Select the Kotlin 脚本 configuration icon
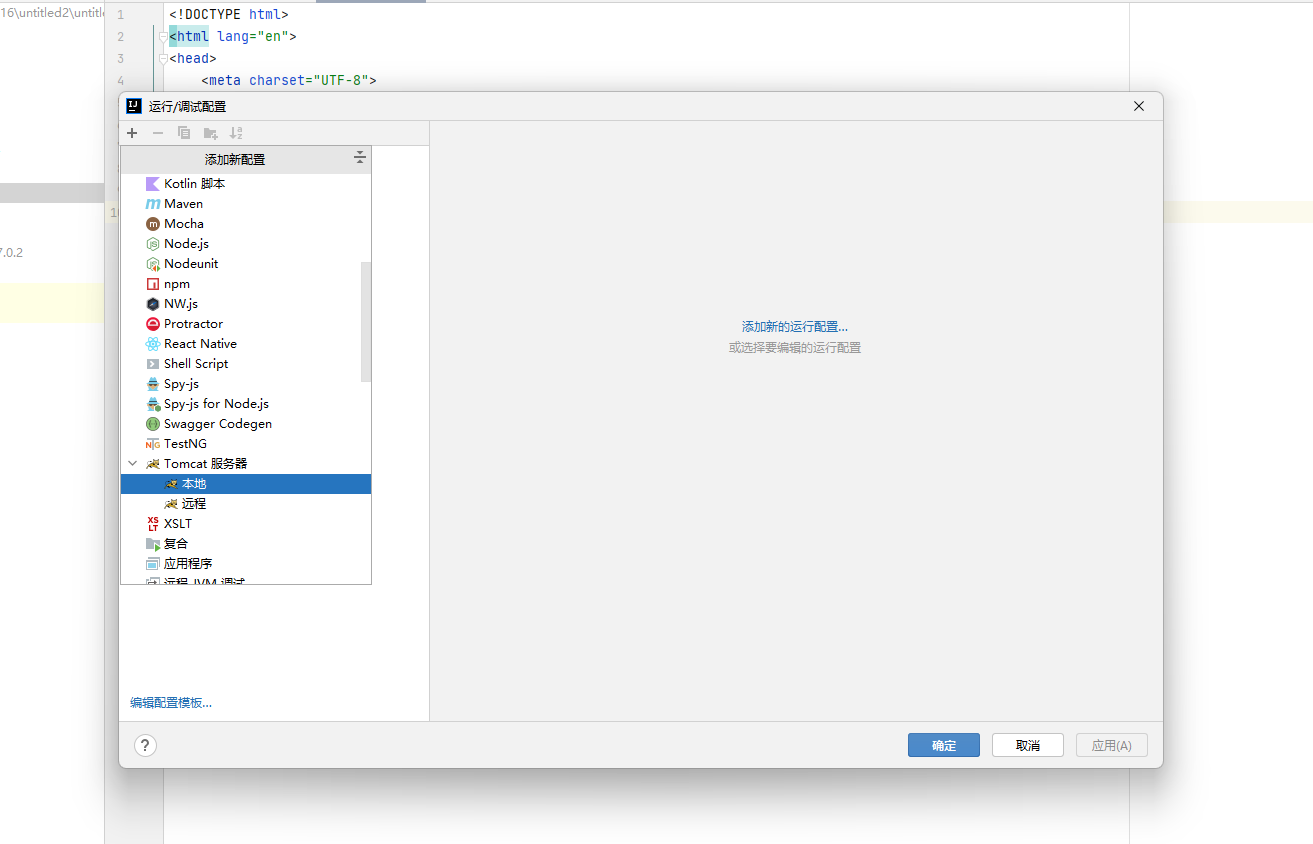 [x=153, y=184]
